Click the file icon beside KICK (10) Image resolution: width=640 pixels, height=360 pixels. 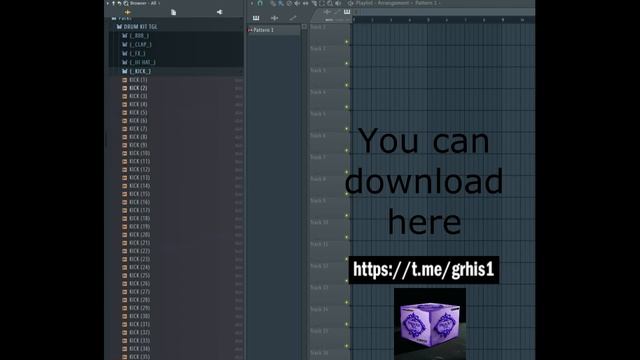[124, 153]
